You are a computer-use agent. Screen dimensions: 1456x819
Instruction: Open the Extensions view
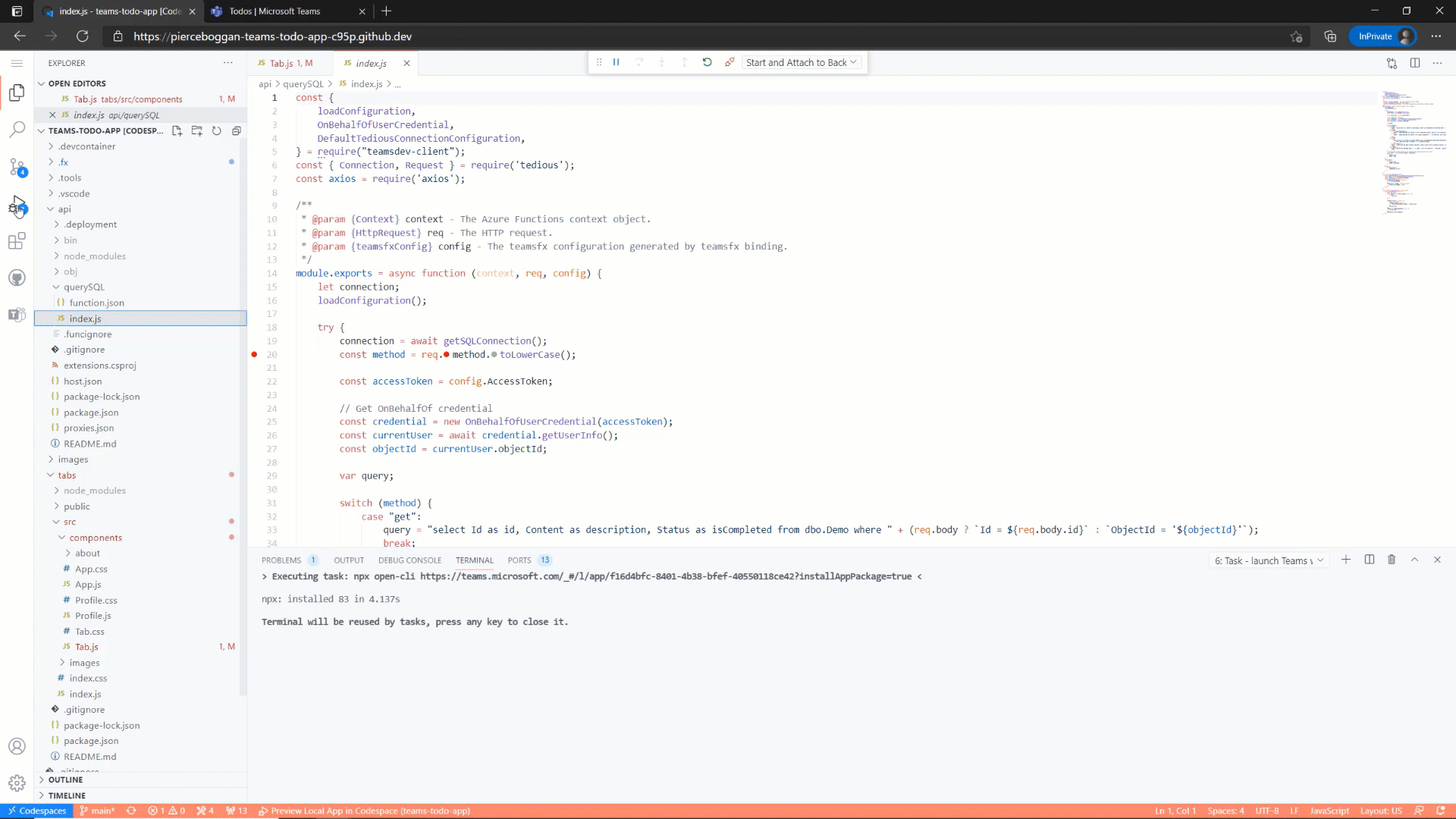point(17,241)
